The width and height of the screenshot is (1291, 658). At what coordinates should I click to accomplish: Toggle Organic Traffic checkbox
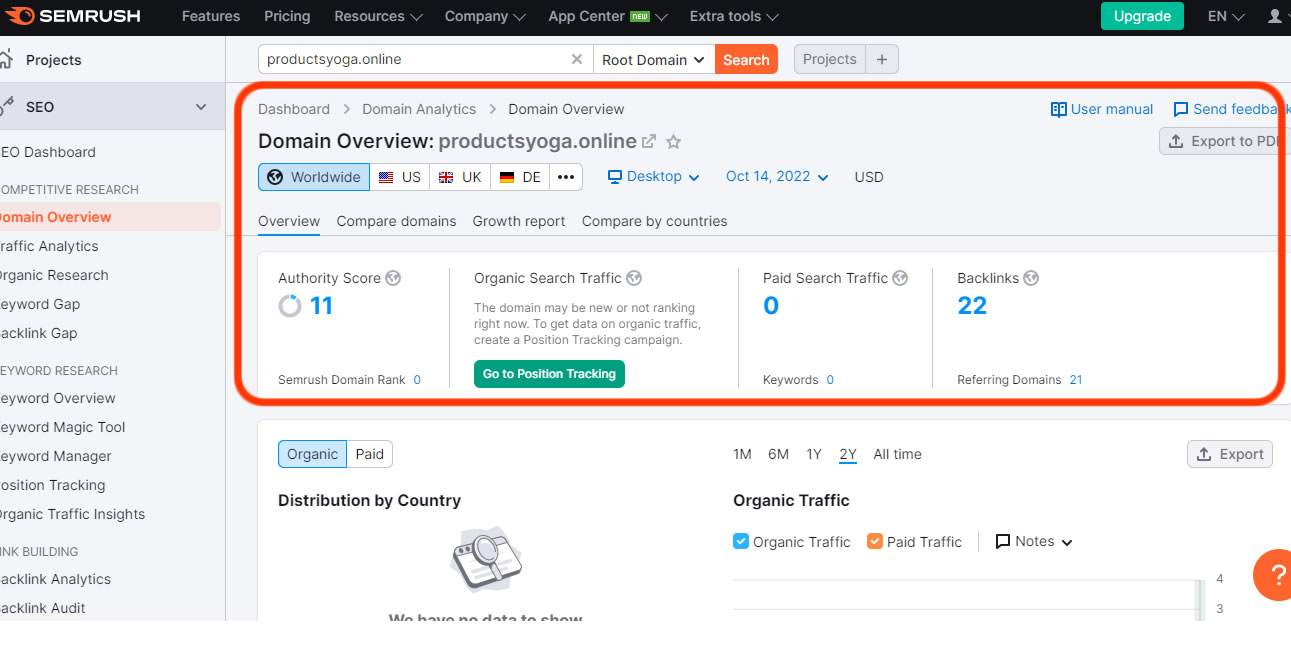click(741, 541)
